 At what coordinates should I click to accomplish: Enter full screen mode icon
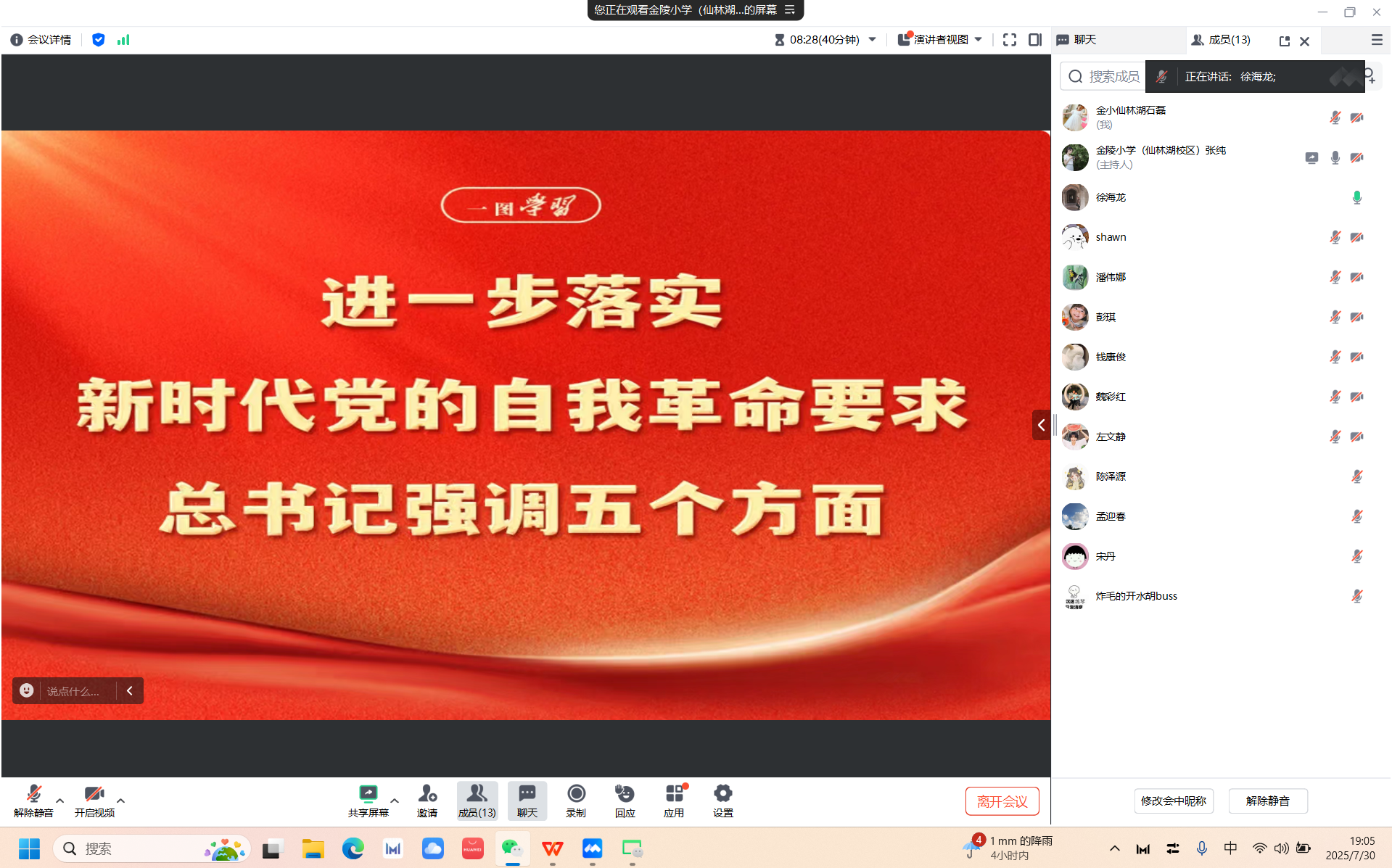tap(1009, 40)
